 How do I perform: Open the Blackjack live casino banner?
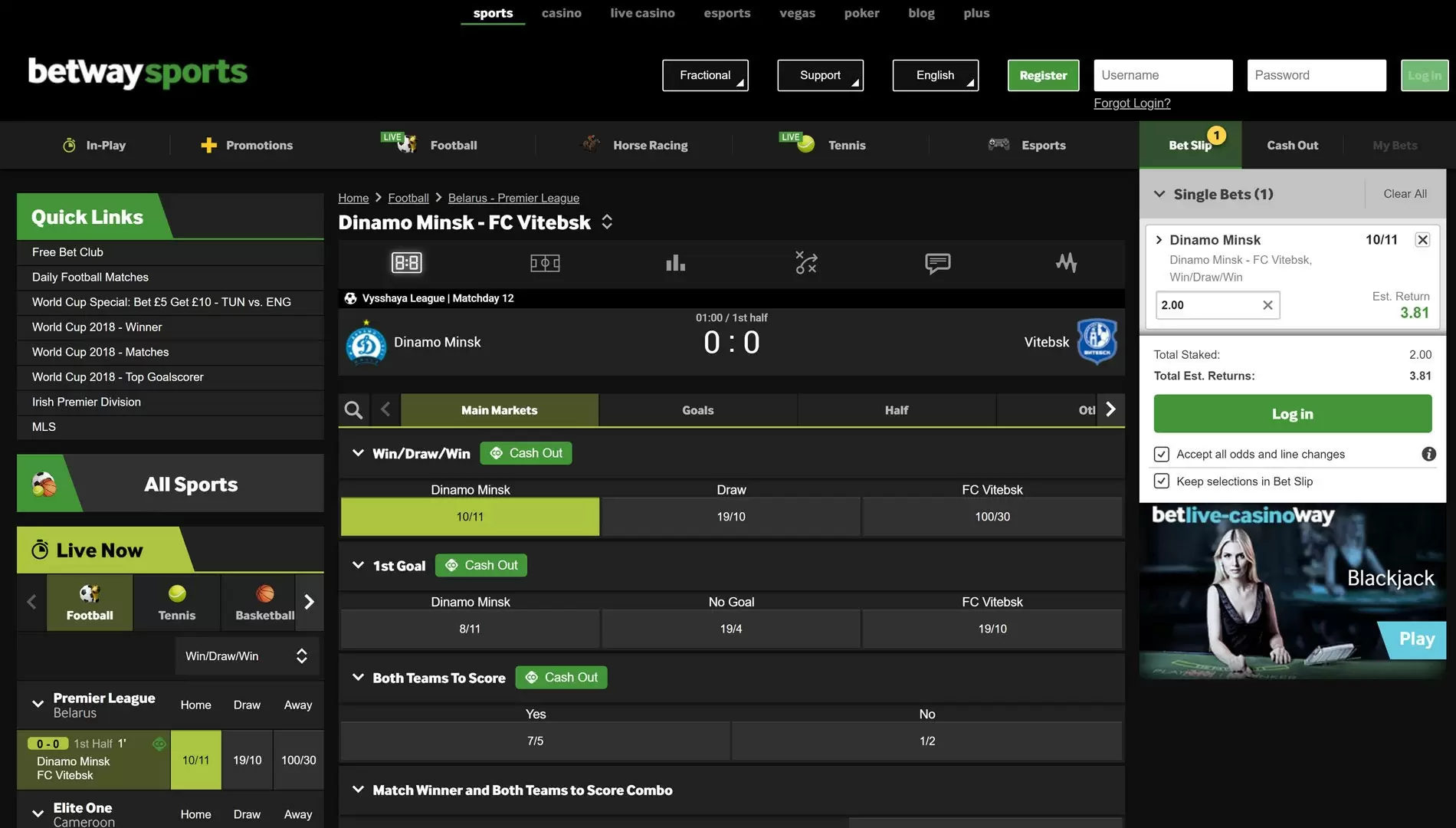tap(1292, 590)
